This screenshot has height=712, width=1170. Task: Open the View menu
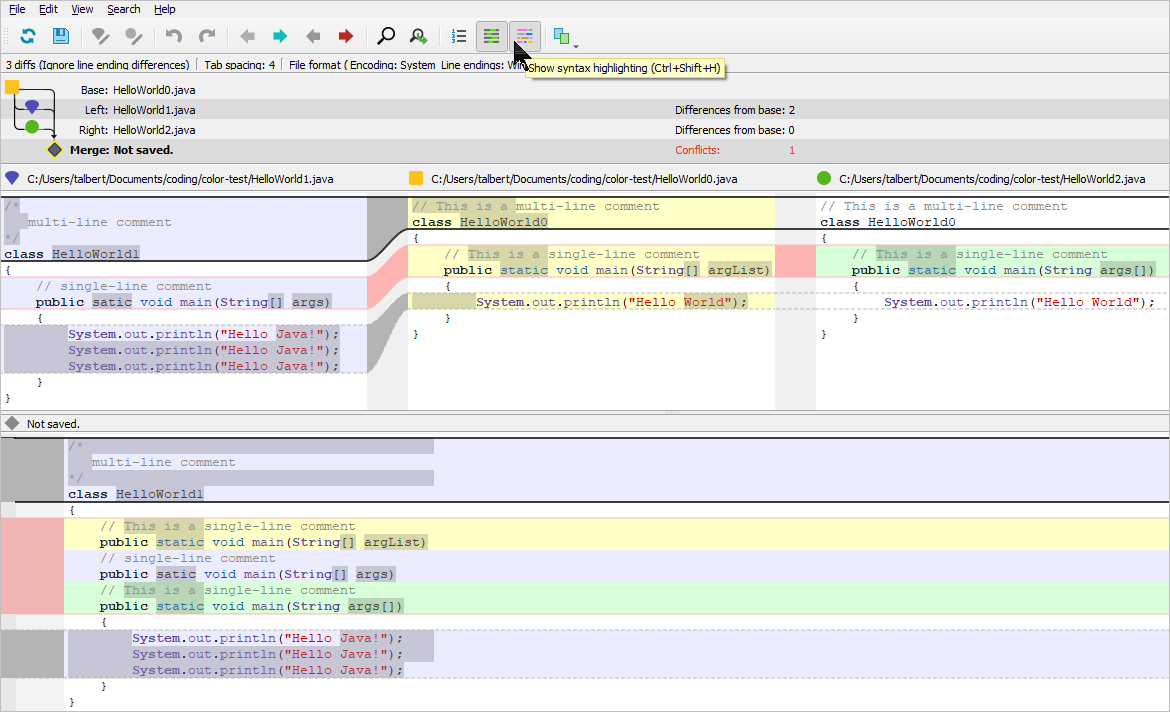pyautogui.click(x=82, y=9)
